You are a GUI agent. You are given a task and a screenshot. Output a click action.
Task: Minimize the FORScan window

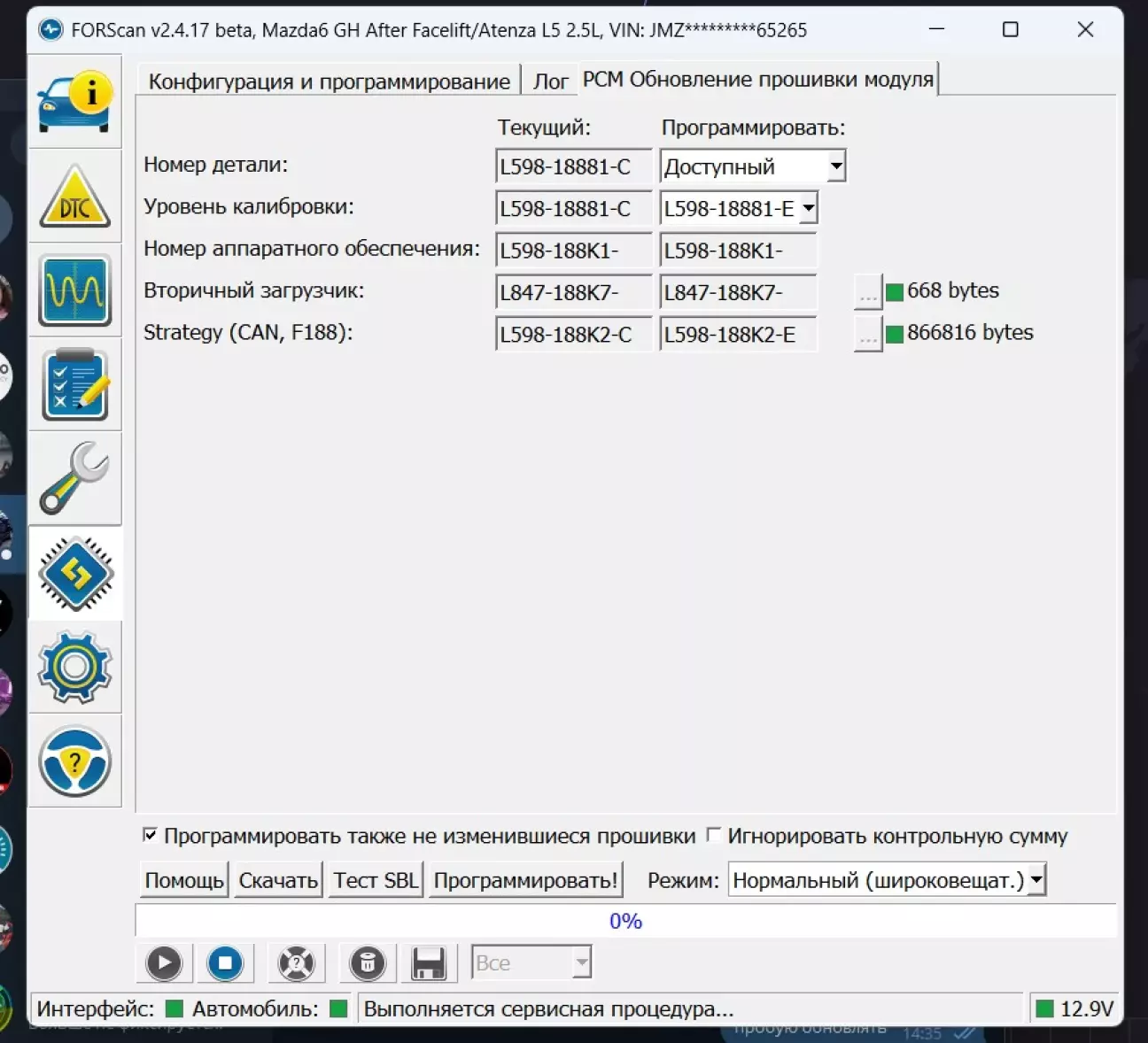[937, 29]
